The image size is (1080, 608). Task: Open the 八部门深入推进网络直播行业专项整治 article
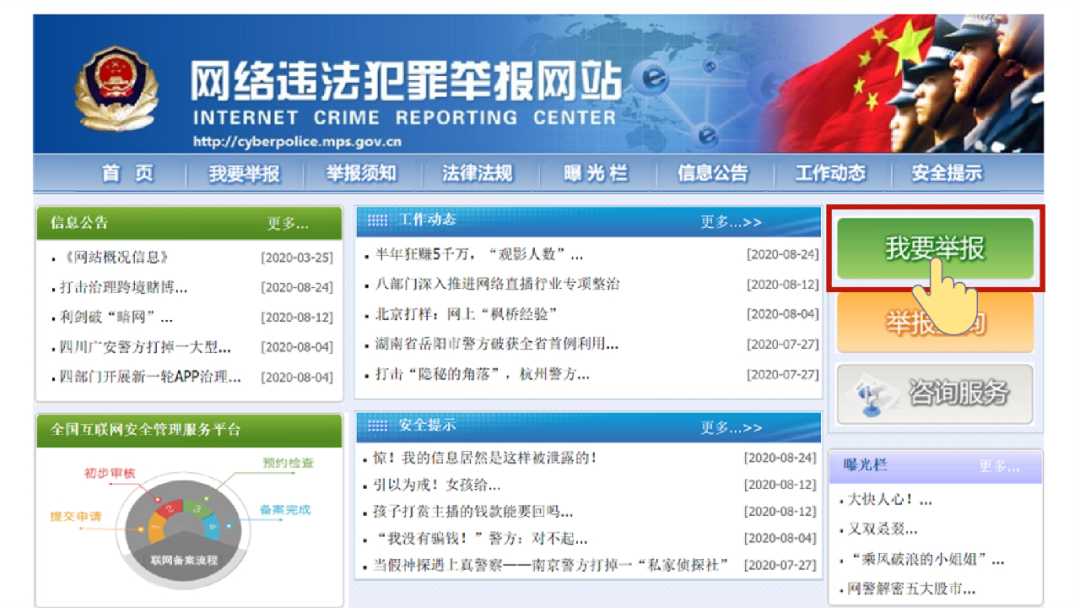(497, 284)
